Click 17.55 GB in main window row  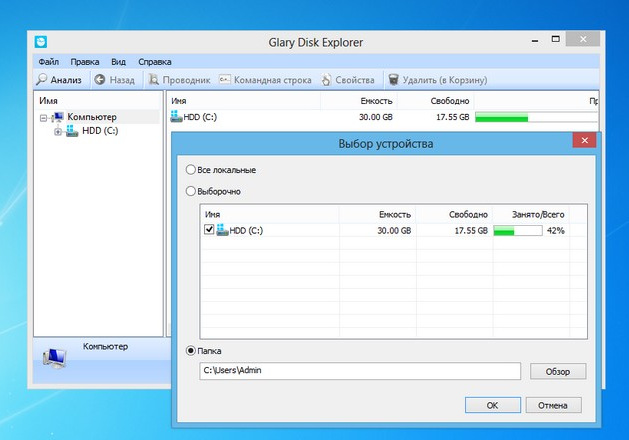[x=453, y=117]
